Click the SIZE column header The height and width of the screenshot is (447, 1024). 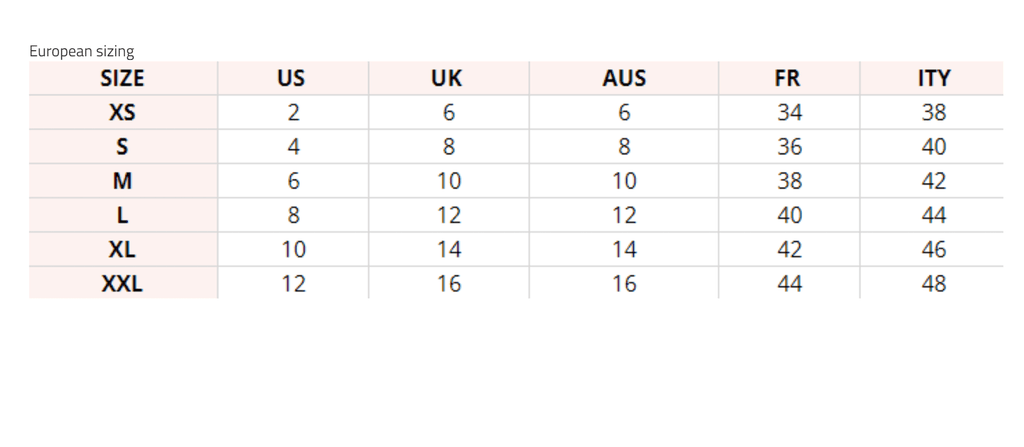point(122,78)
